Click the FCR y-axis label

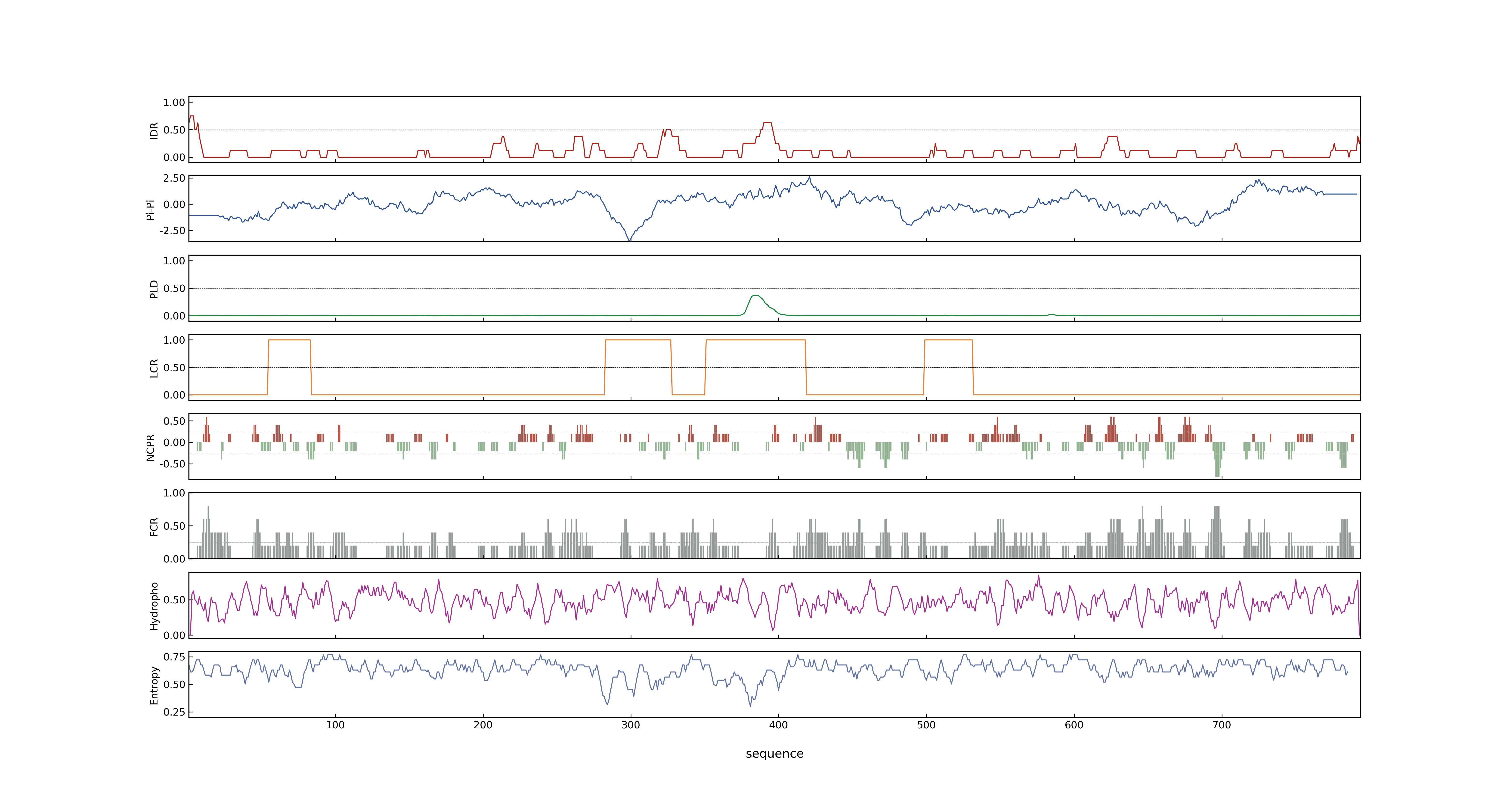coord(154,526)
